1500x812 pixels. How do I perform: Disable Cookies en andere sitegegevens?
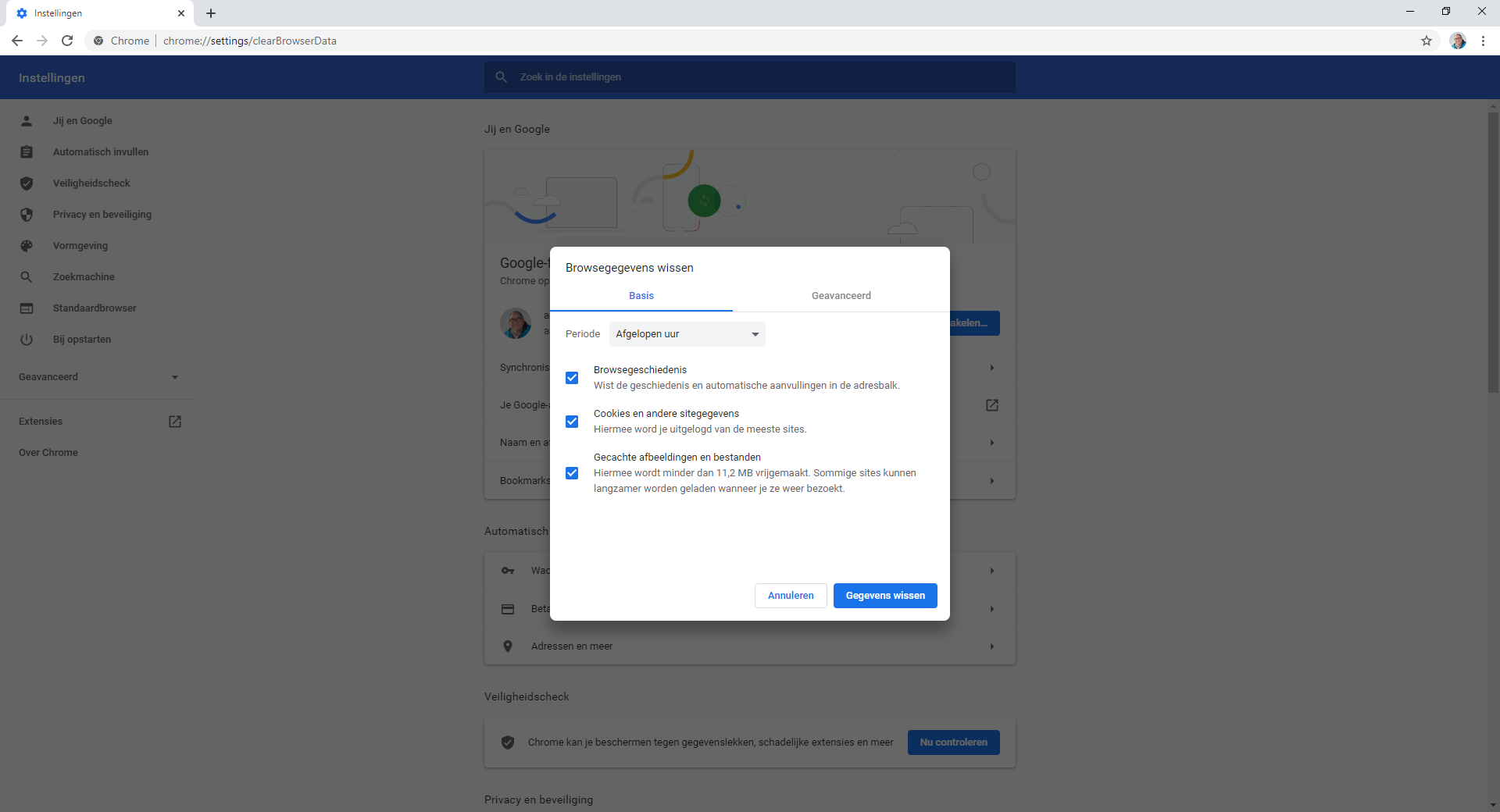(573, 422)
